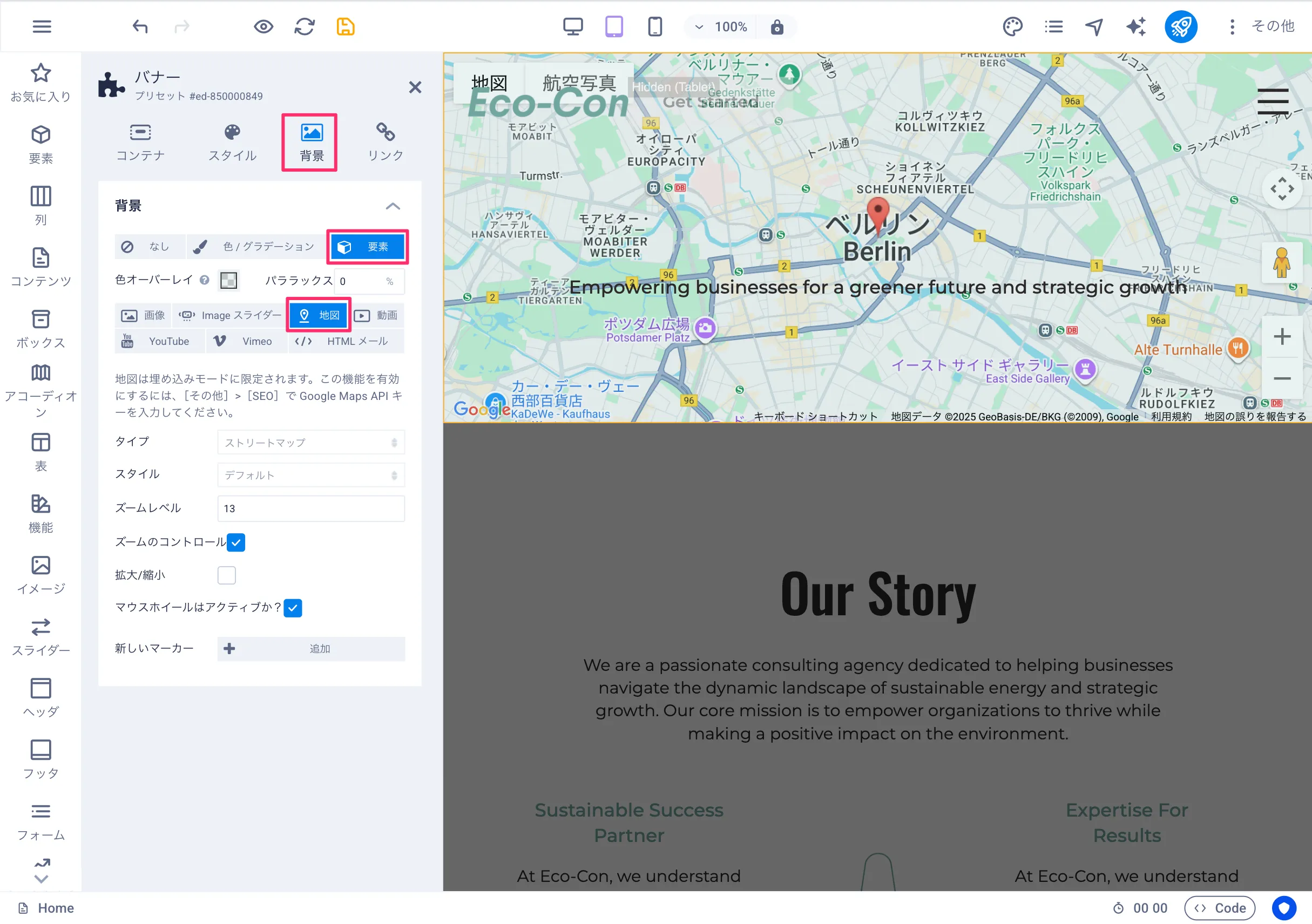
Task: Show help for 色オーバーレイ
Action: tap(204, 281)
